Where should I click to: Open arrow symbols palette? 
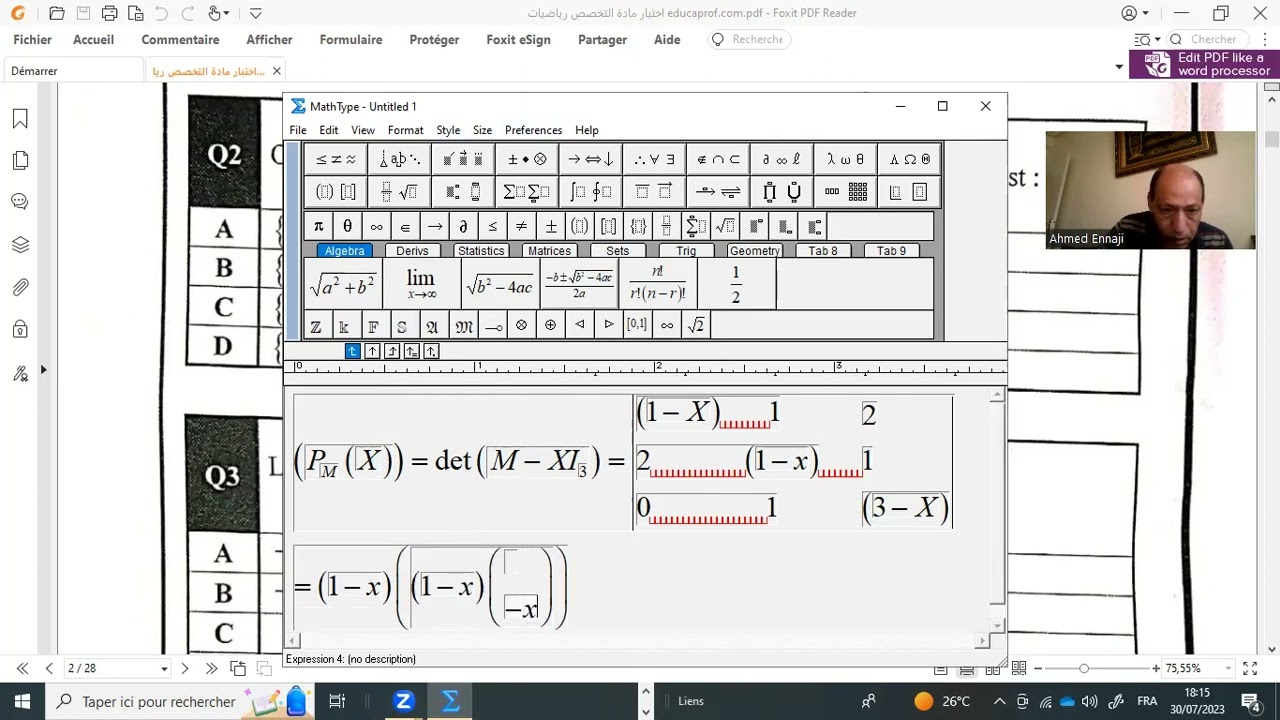pos(591,159)
